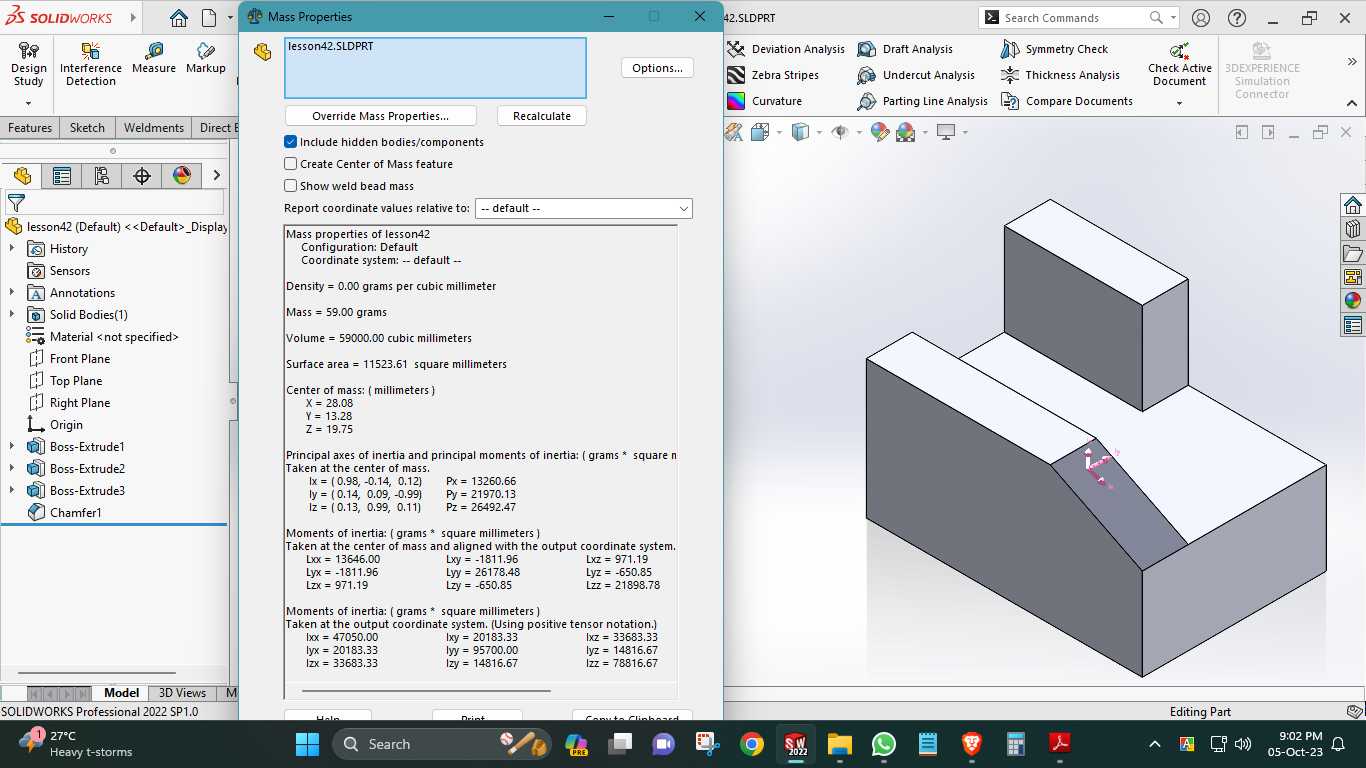Open Symmetry Check
This screenshot has height=768, width=1366.
1054,49
